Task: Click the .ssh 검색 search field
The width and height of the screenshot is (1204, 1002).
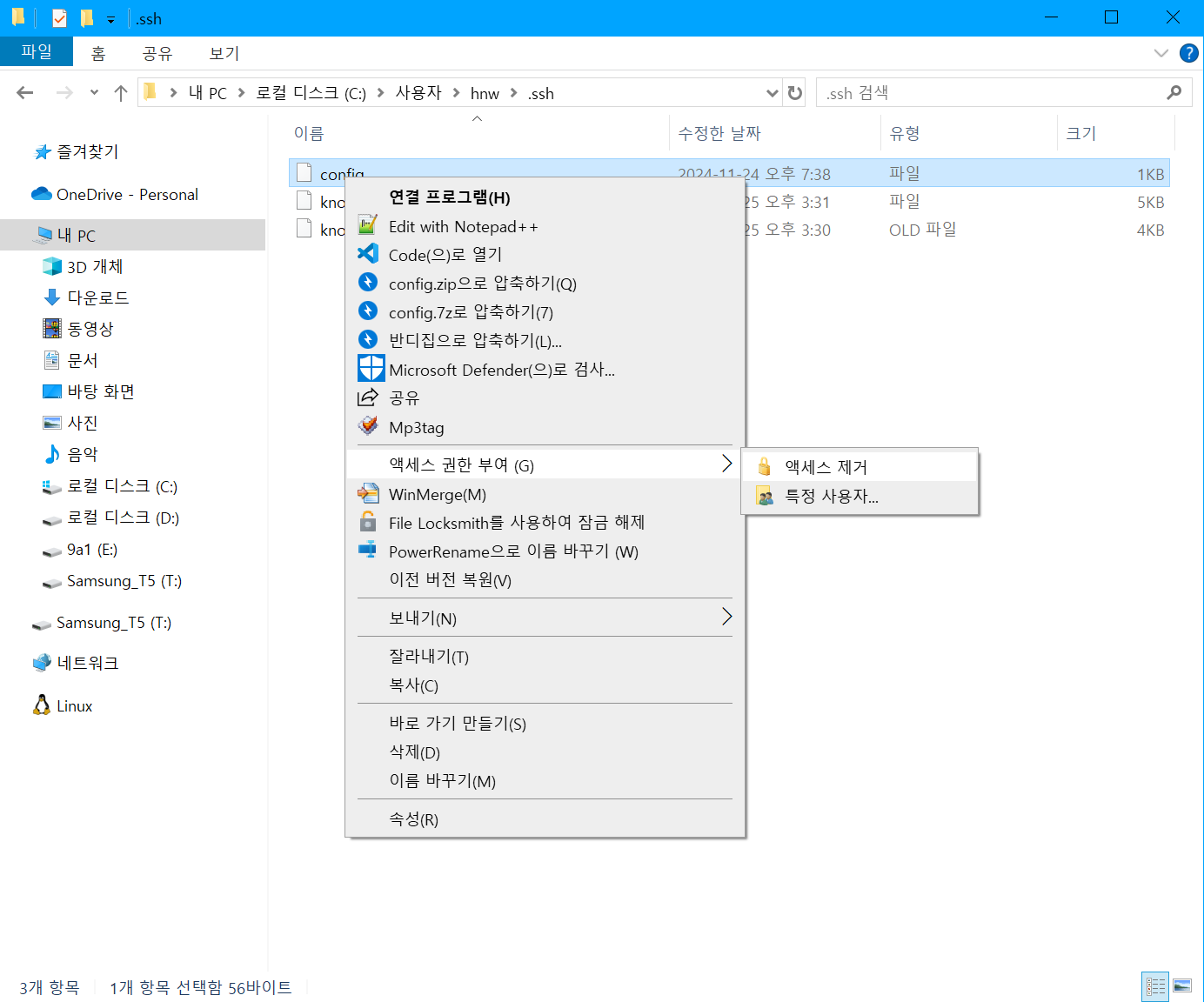Action: [992, 93]
